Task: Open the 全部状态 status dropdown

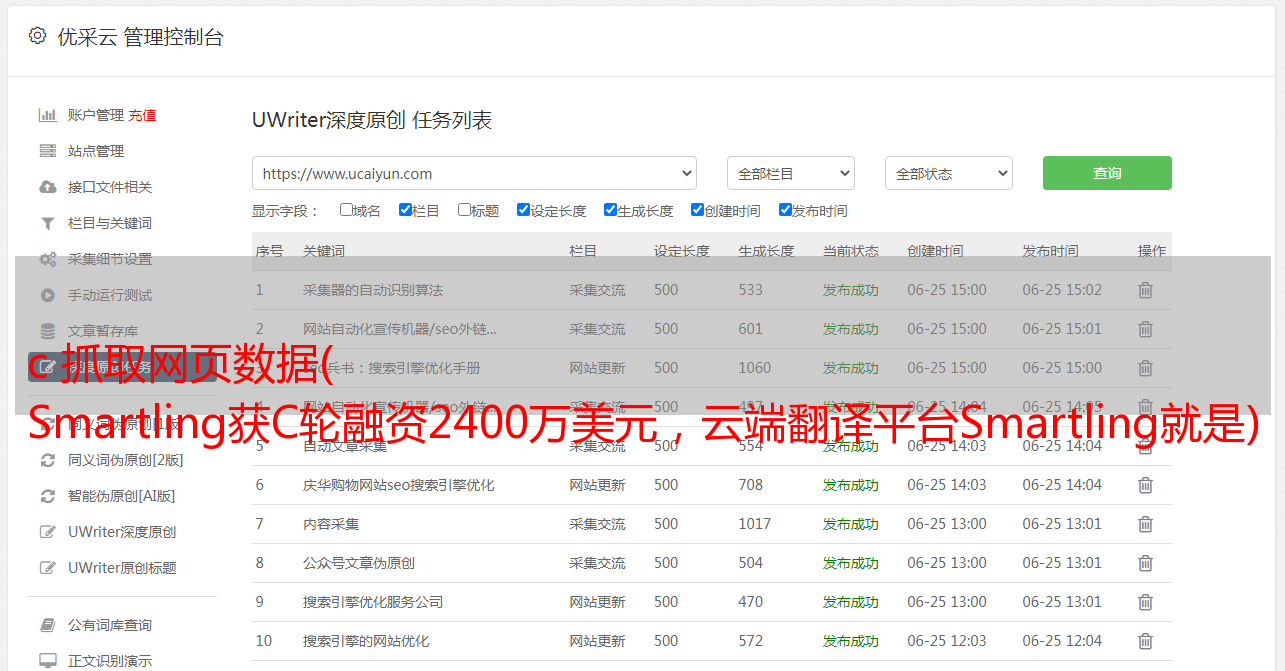Action: point(948,173)
